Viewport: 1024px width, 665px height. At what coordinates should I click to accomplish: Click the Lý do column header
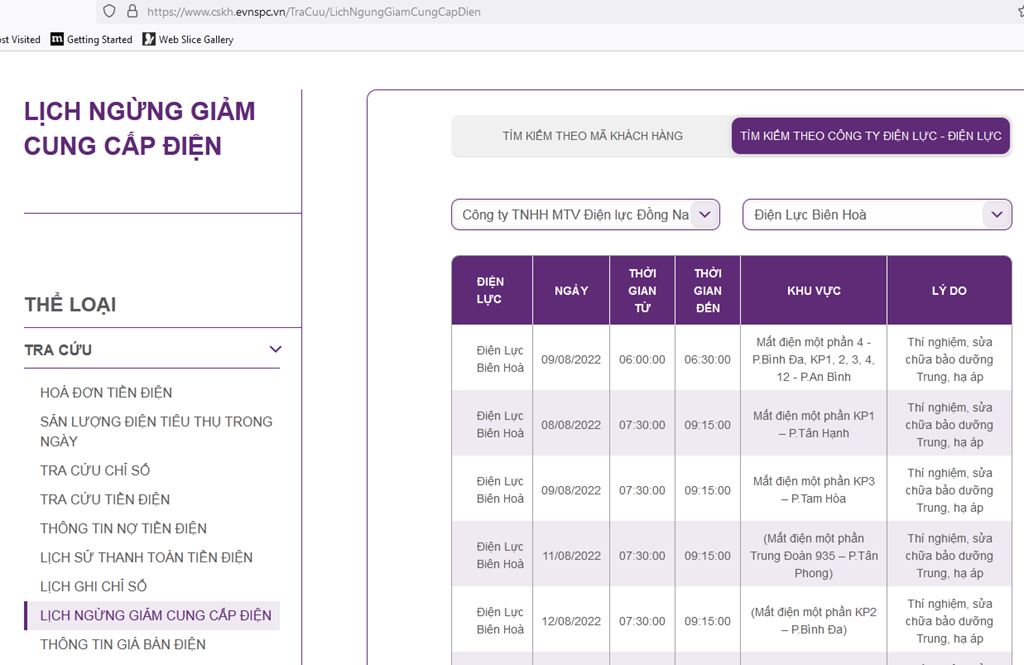949,290
